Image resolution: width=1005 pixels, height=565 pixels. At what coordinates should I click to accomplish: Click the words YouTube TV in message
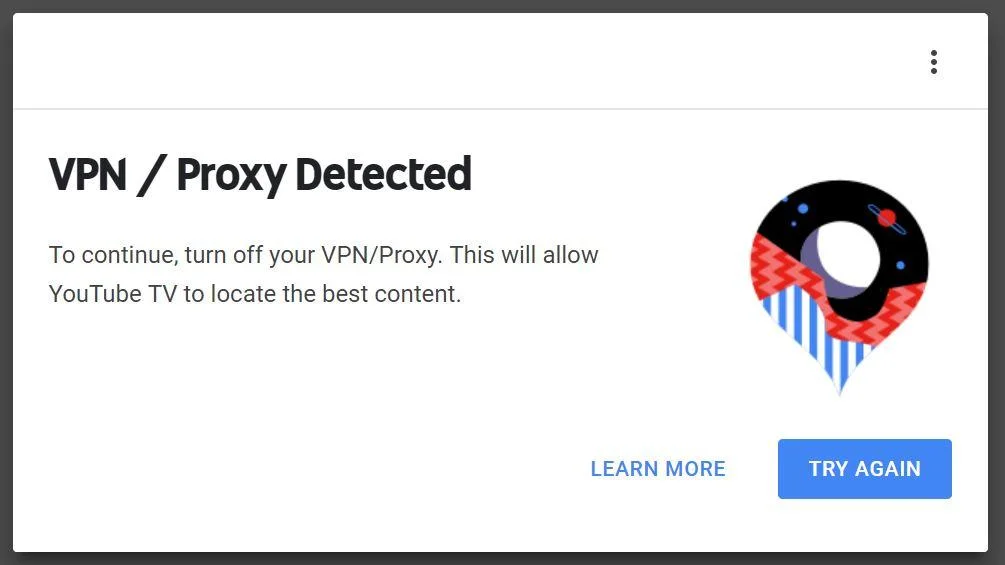tap(113, 294)
